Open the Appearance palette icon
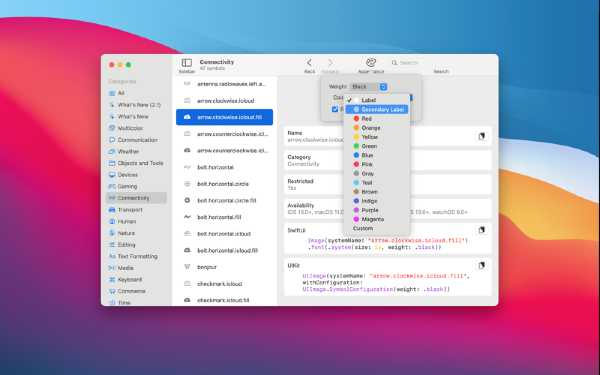 point(371,62)
